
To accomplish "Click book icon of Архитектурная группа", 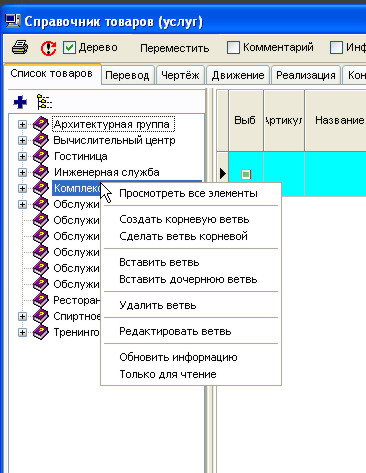I will [x=41, y=124].
